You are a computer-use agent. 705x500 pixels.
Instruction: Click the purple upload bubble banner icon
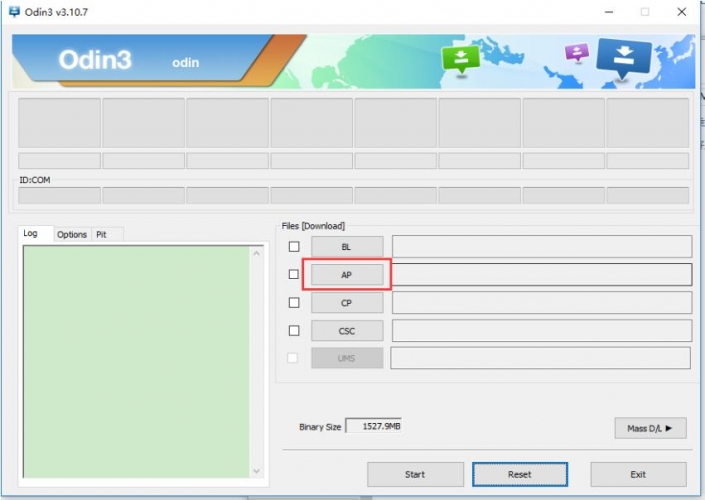pyautogui.click(x=577, y=53)
